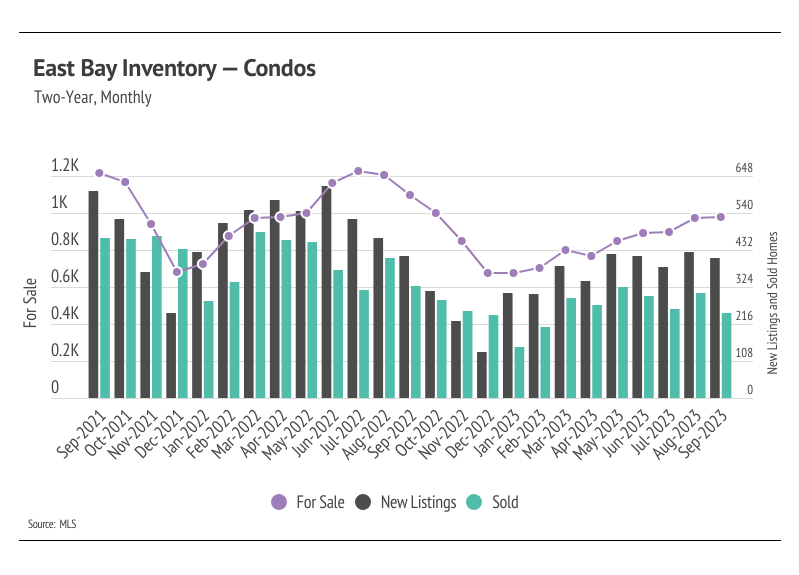Screen dimensions: 799x575
Task: Click the Source: MLS footnote
Action: tap(52, 524)
